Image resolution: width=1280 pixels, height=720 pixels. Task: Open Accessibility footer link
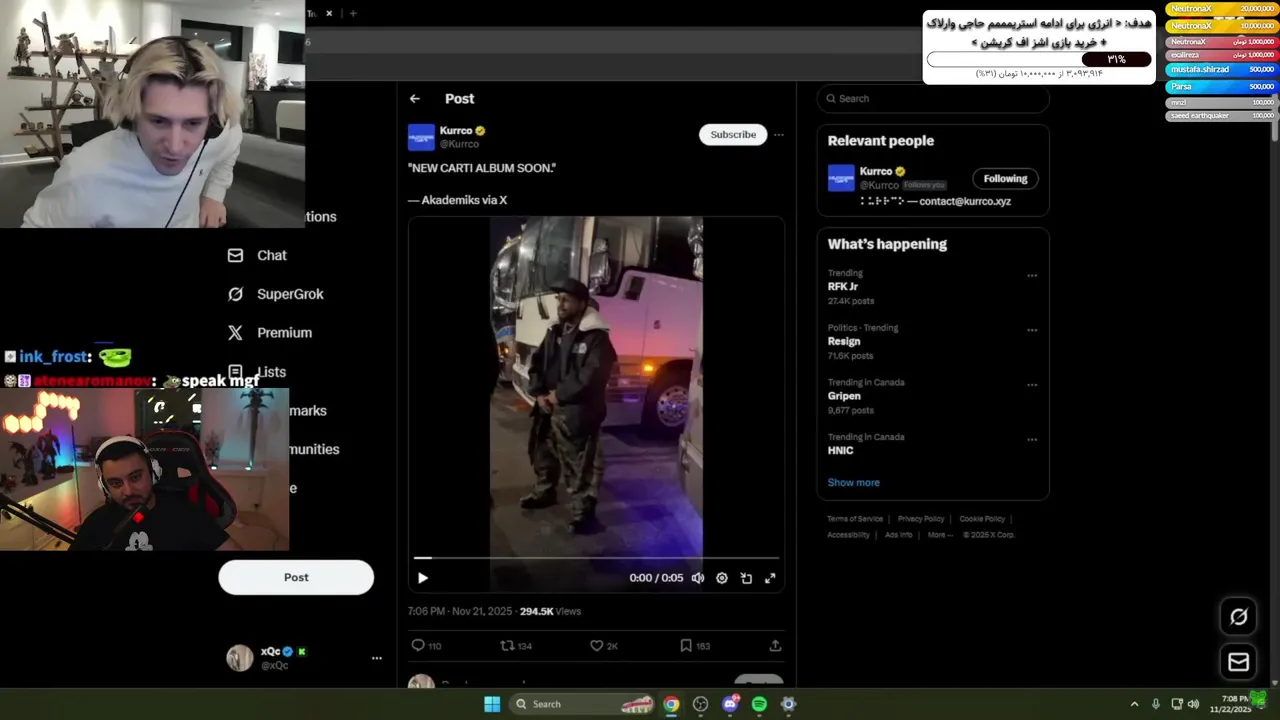click(848, 535)
